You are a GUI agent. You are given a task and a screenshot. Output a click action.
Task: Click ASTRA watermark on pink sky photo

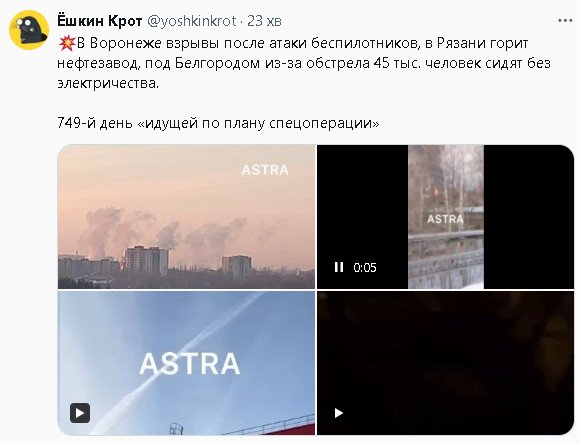pyautogui.click(x=265, y=170)
